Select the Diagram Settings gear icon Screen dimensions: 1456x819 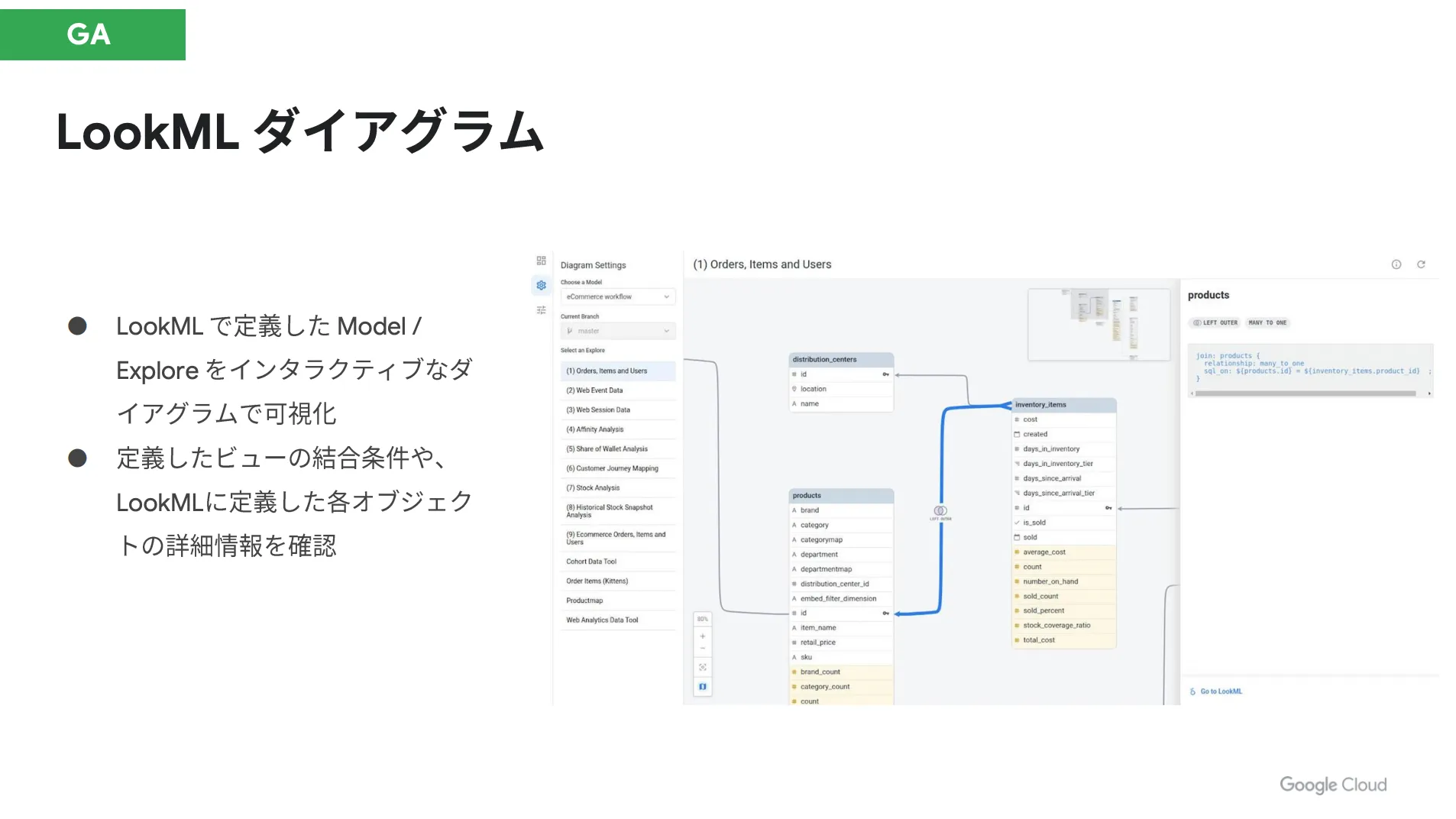tap(541, 285)
